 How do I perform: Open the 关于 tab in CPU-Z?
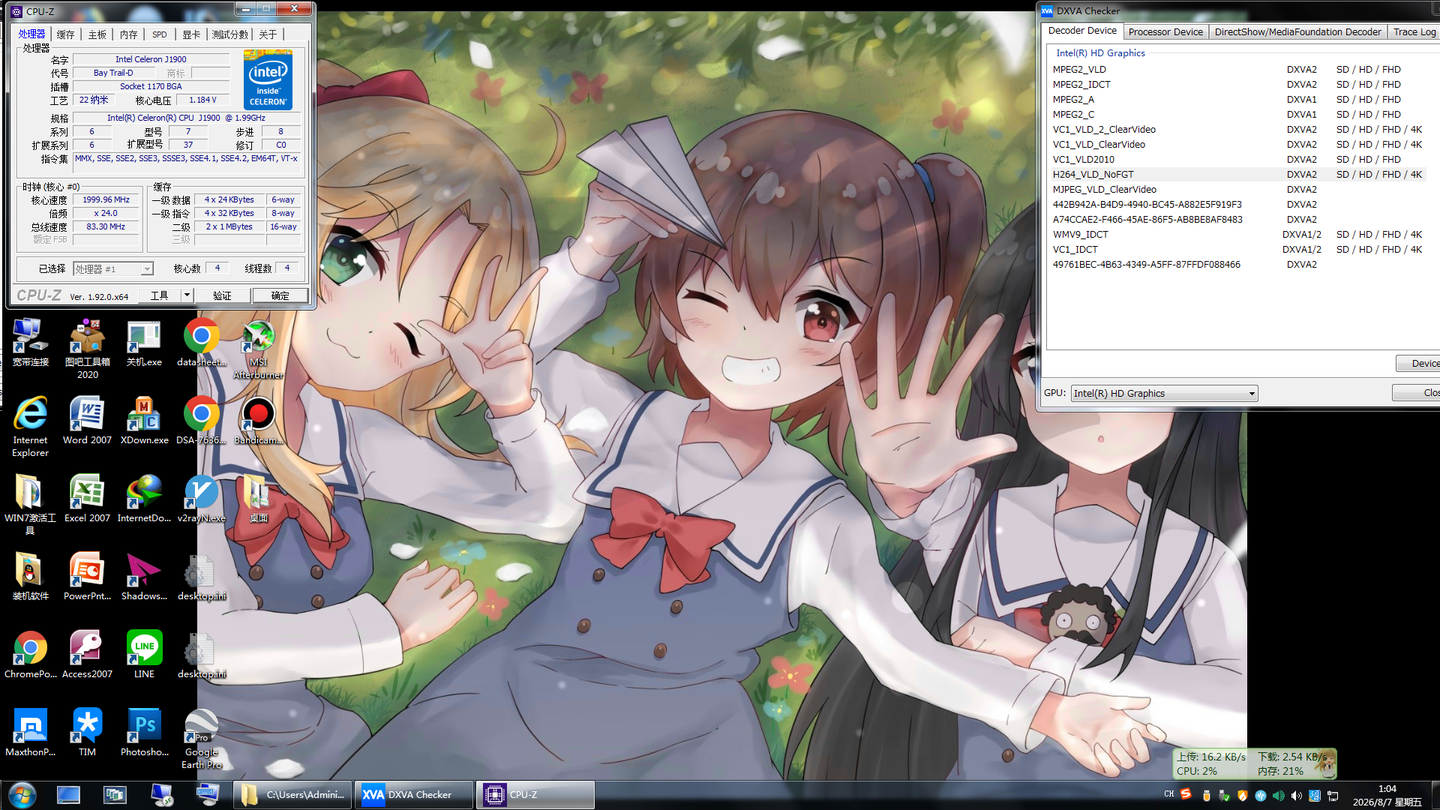pyautogui.click(x=268, y=34)
